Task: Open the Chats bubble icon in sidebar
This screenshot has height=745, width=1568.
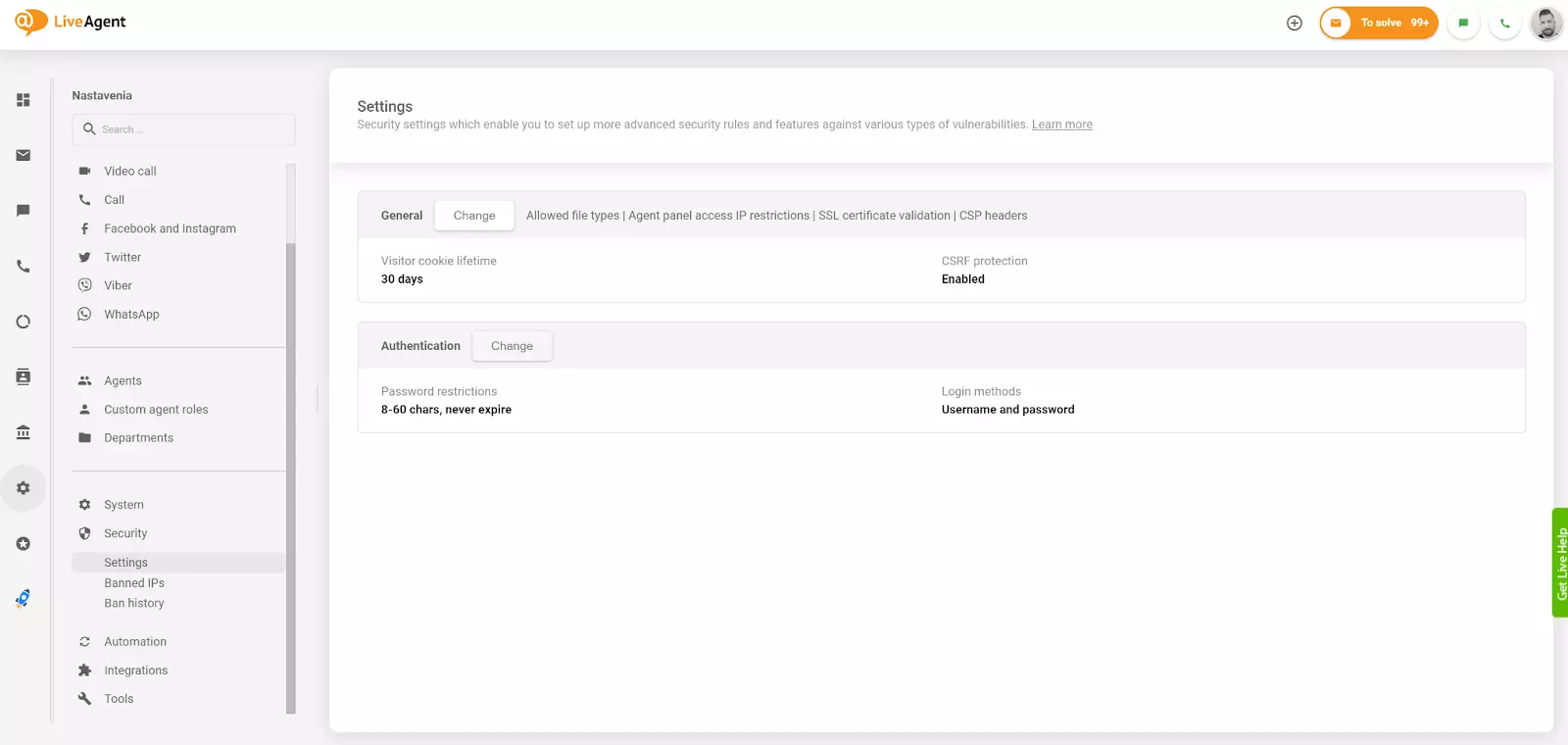Action: (x=24, y=211)
